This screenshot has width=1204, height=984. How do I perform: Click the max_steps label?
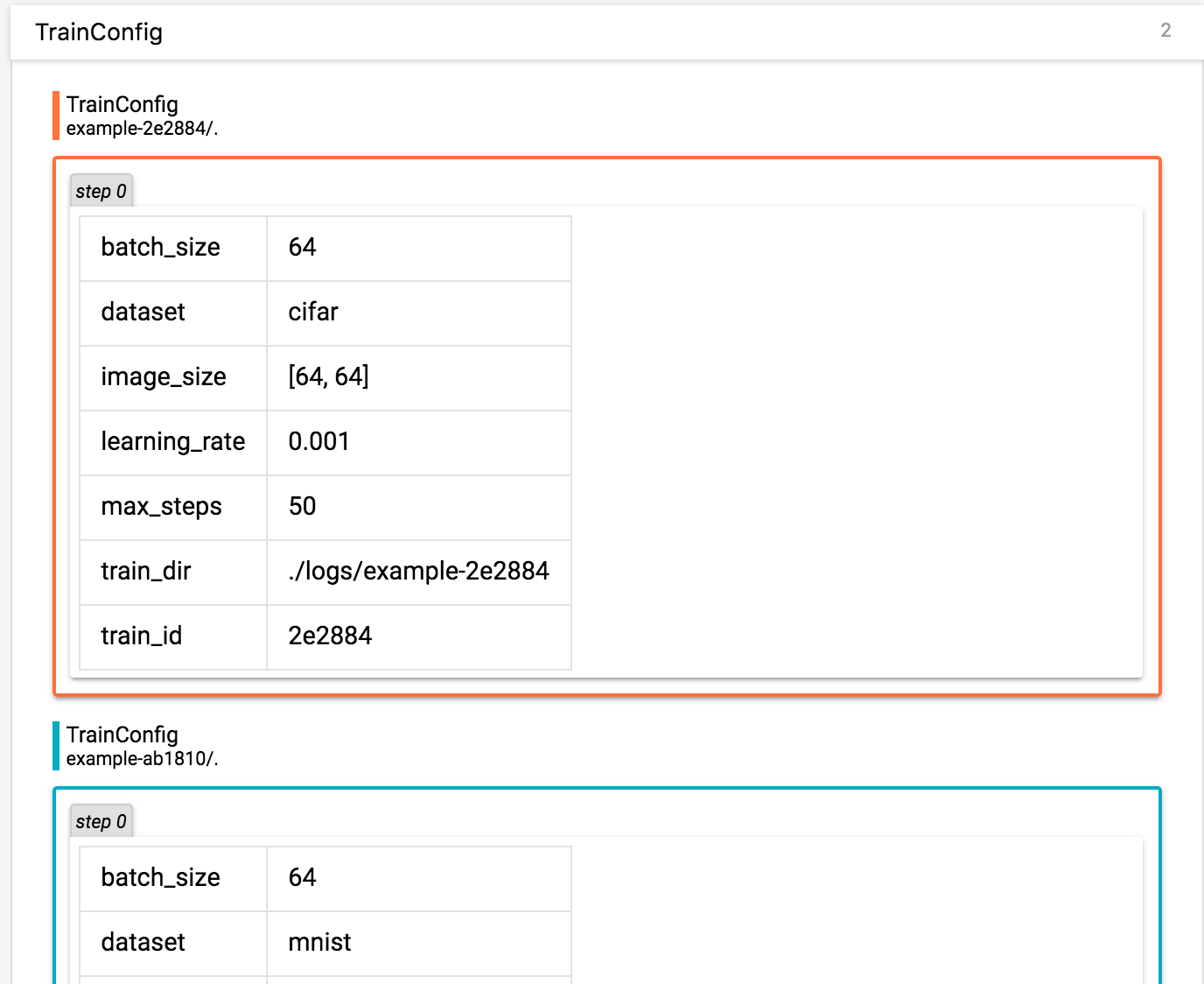pyautogui.click(x=161, y=507)
